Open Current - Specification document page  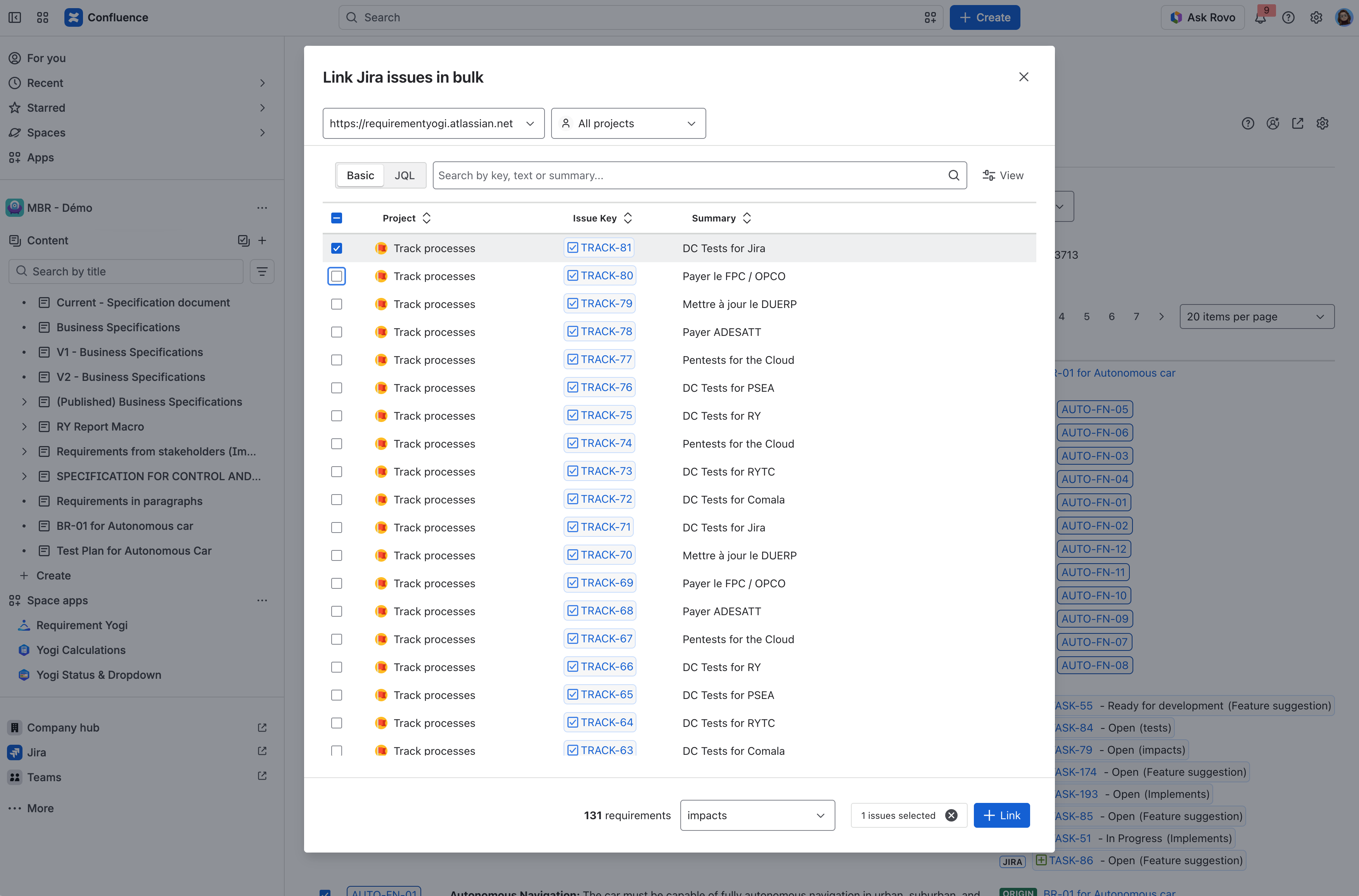point(143,303)
